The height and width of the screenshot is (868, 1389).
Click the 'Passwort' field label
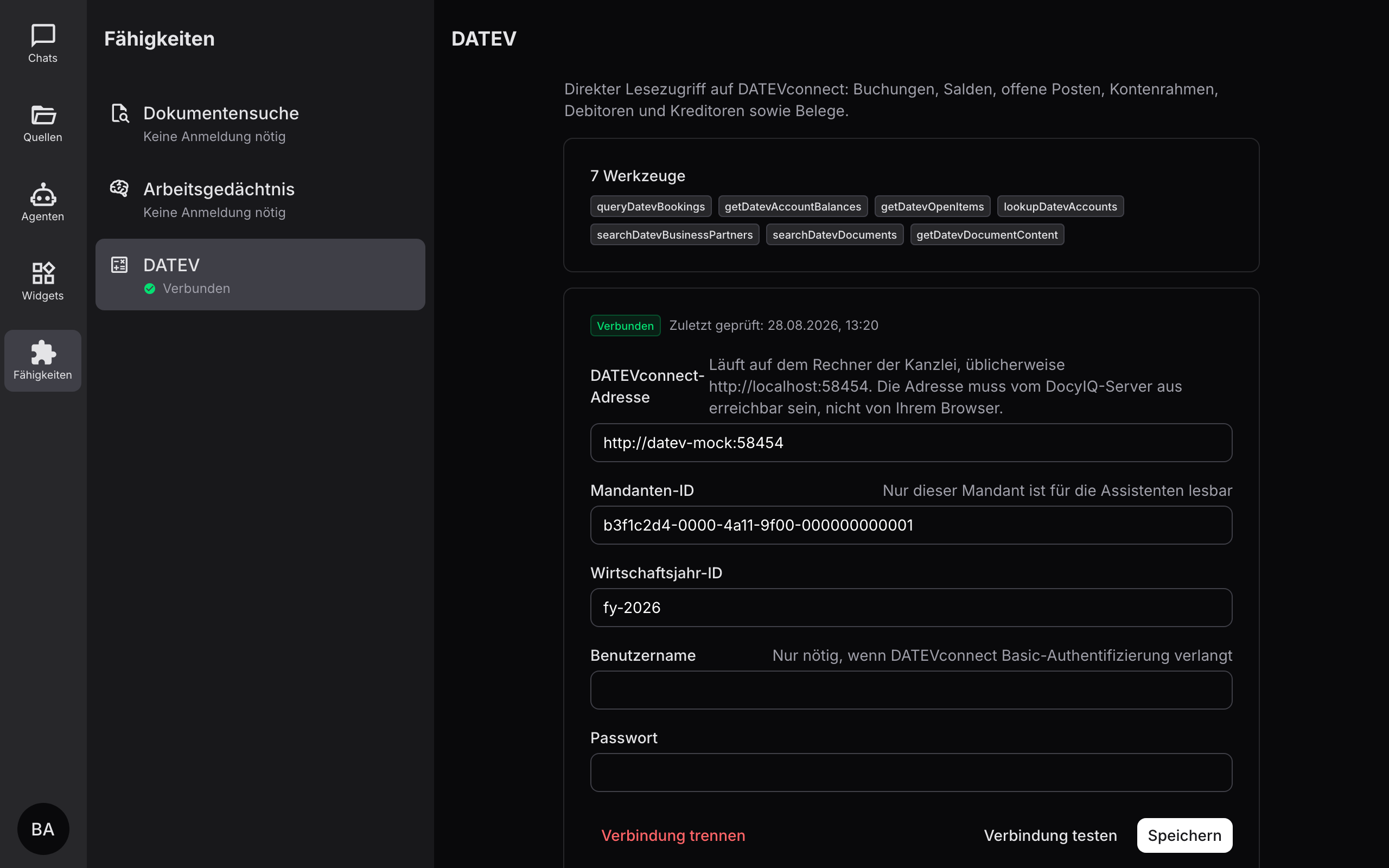pyautogui.click(x=624, y=738)
